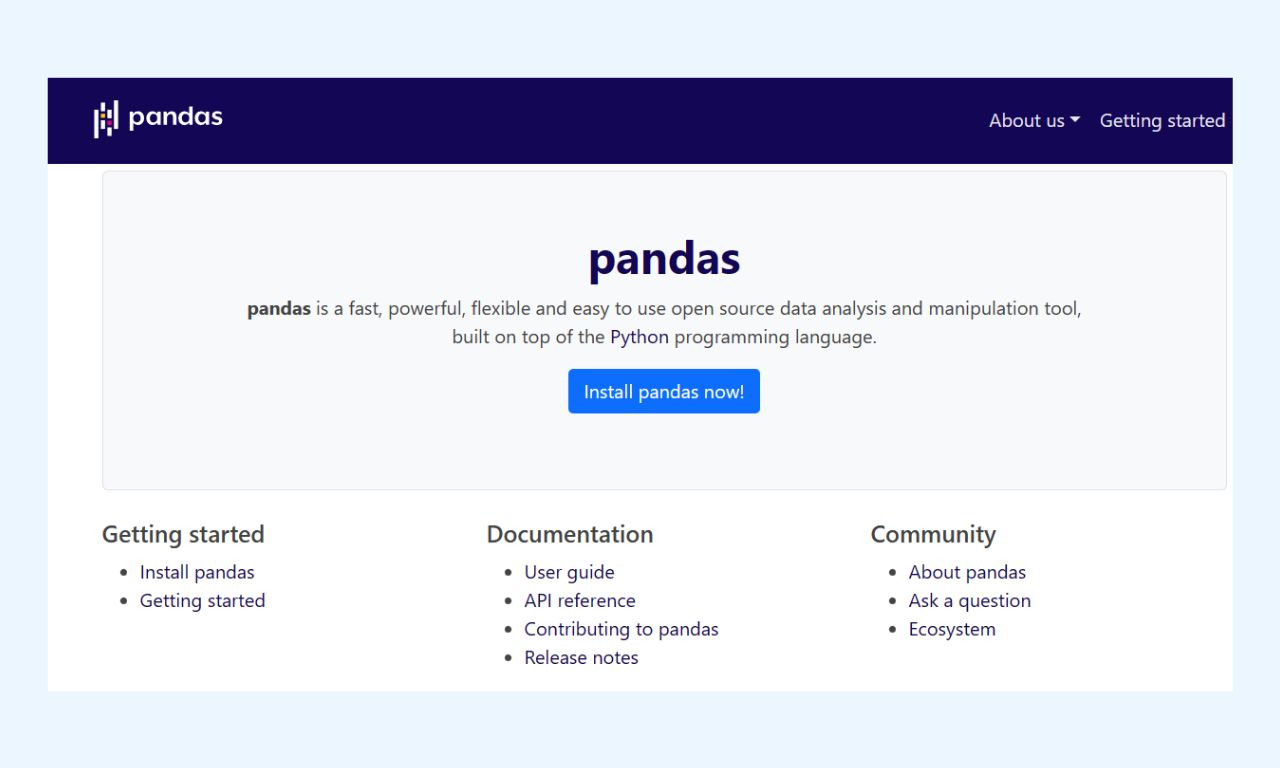The image size is (1280, 768).
Task: Open the About us dropdown menu
Action: pyautogui.click(x=1034, y=120)
